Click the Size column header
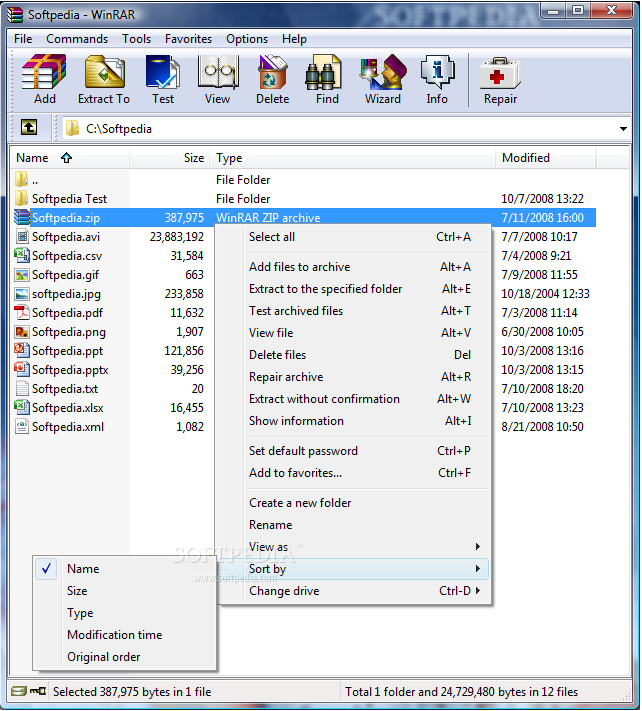 (170, 158)
